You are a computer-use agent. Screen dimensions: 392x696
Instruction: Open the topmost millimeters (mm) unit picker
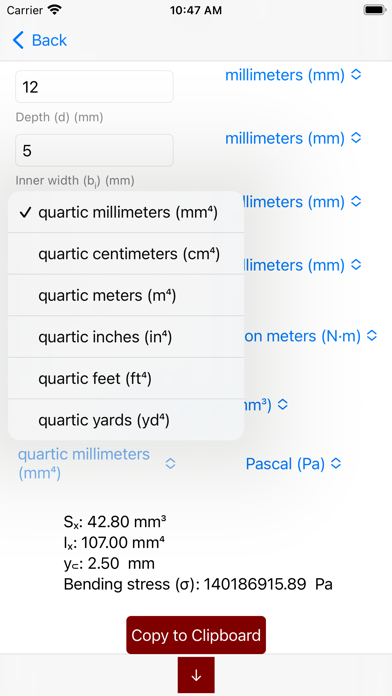[293, 75]
